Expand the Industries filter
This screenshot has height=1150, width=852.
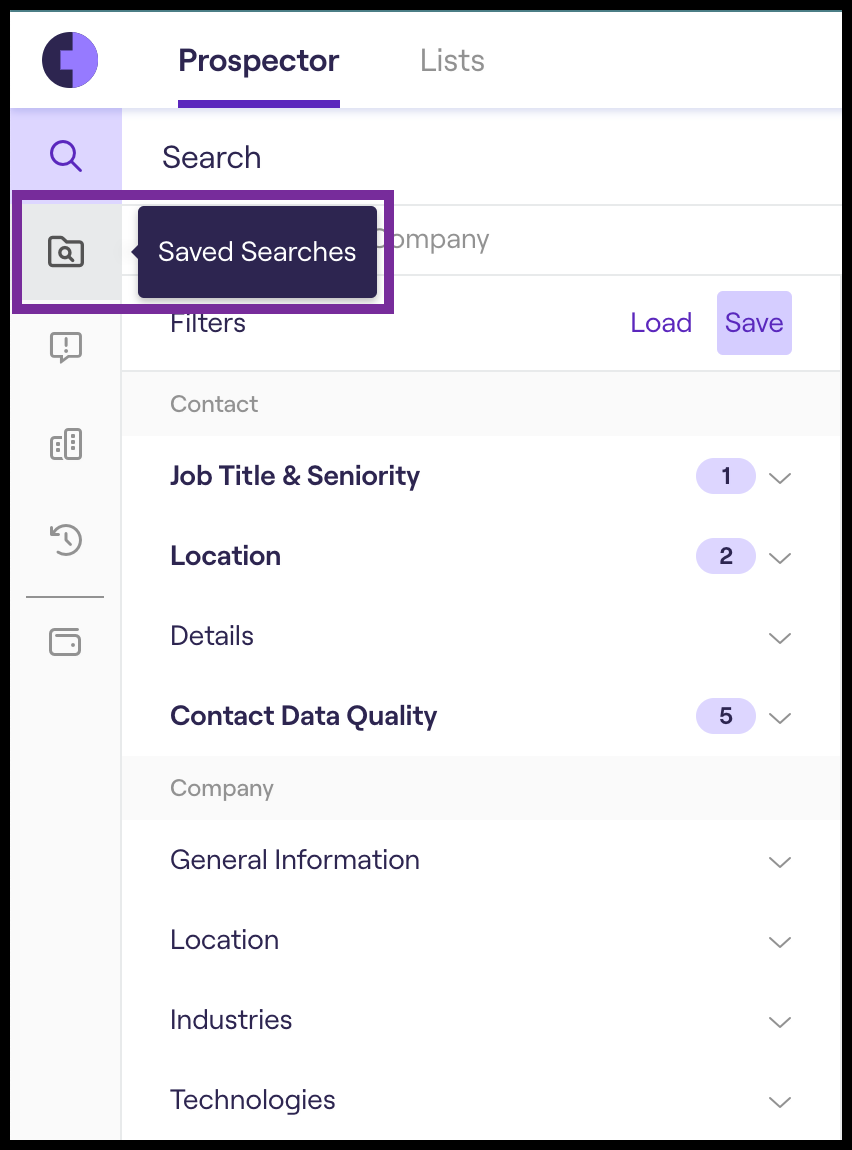(x=780, y=1021)
